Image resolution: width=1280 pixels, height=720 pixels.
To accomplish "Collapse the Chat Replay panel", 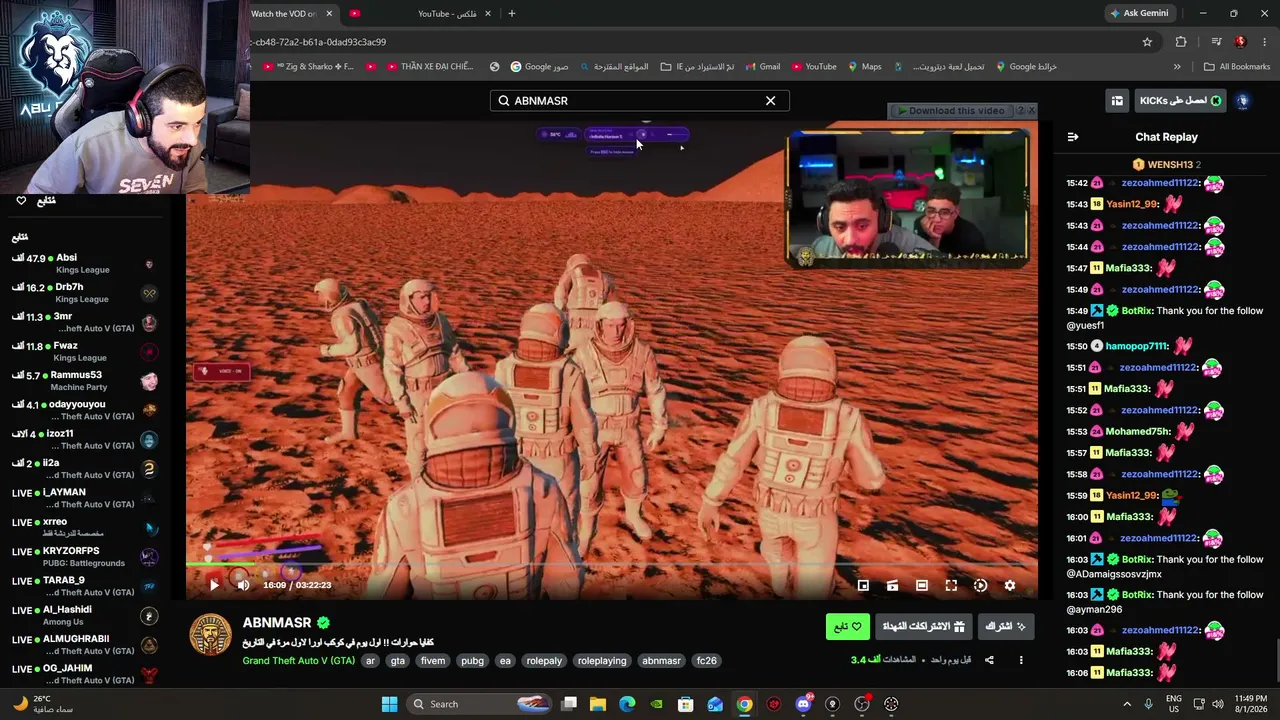I will coord(1073,137).
